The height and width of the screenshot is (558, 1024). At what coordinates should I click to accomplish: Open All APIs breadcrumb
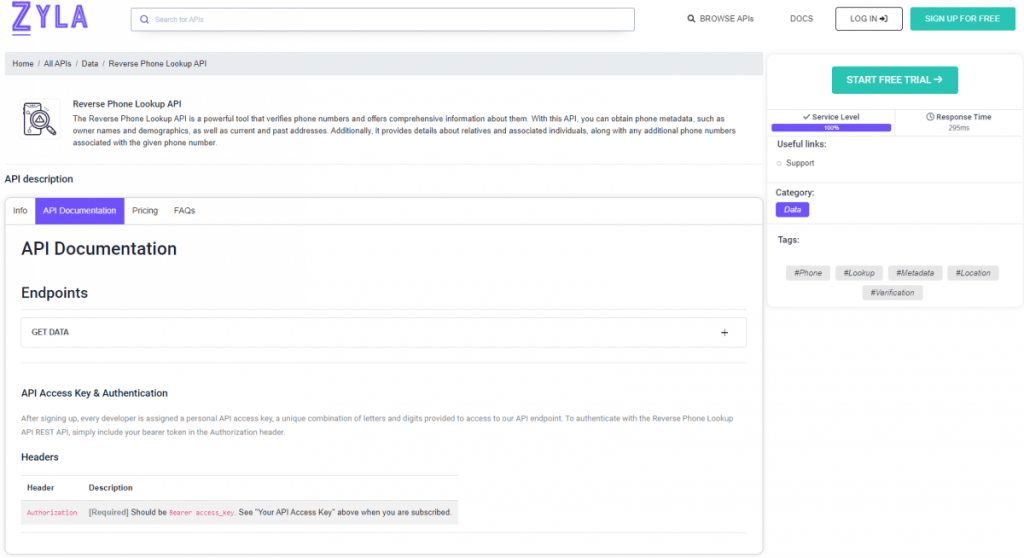(57, 64)
